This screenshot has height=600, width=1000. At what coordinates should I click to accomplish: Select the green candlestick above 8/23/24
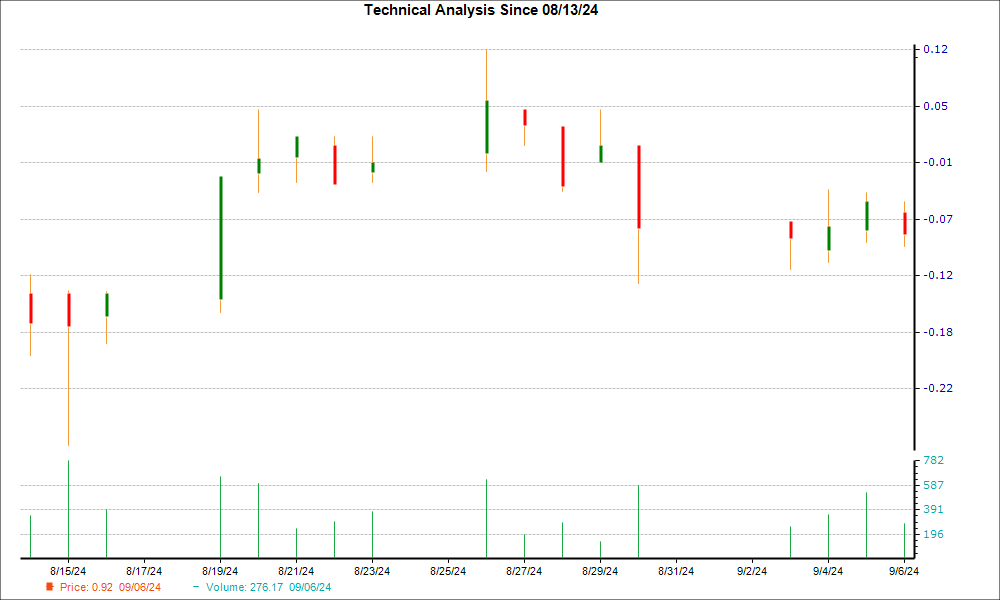373,167
